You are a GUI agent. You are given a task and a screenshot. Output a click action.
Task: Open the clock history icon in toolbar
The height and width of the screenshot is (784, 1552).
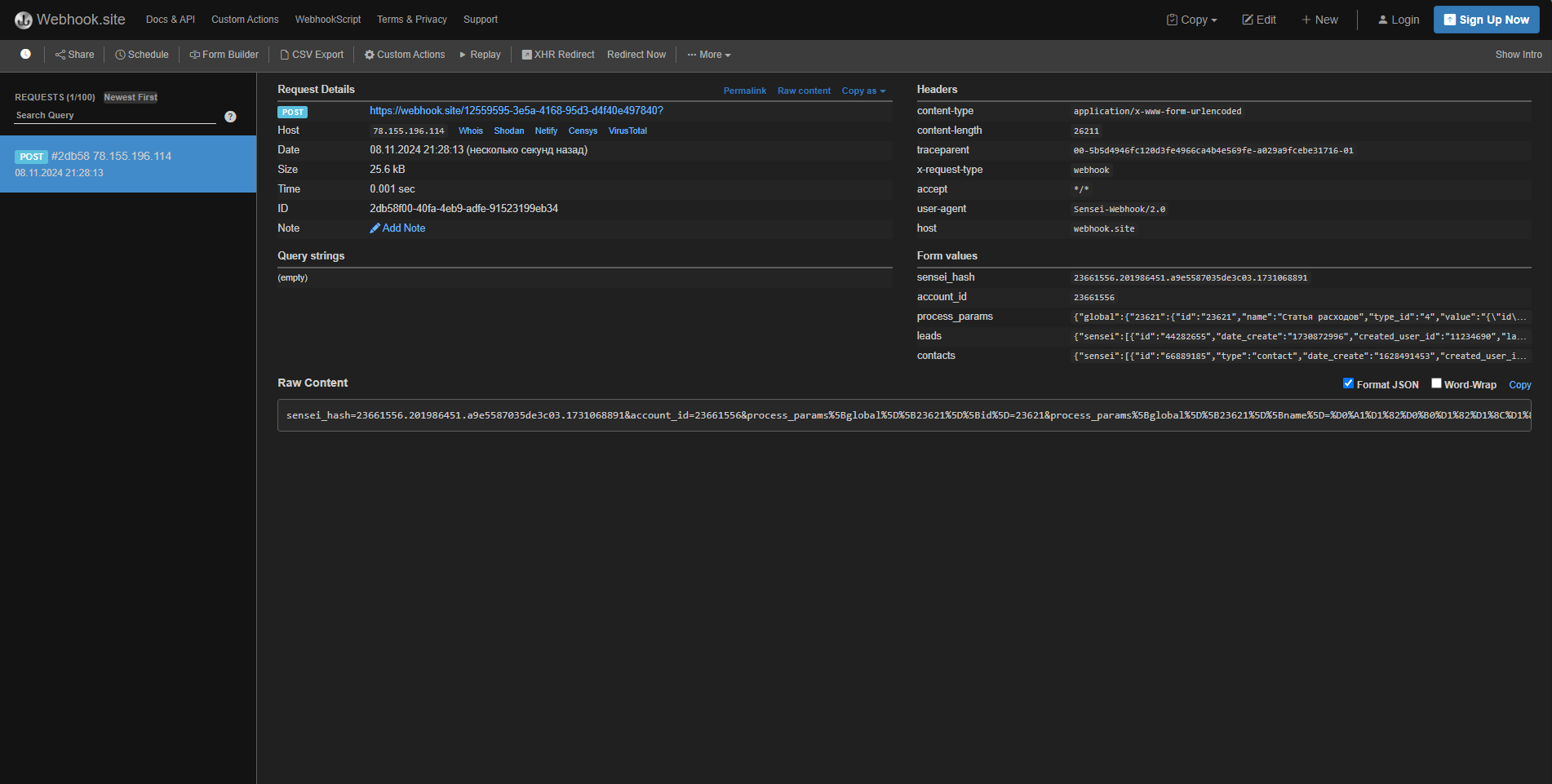[x=25, y=54]
